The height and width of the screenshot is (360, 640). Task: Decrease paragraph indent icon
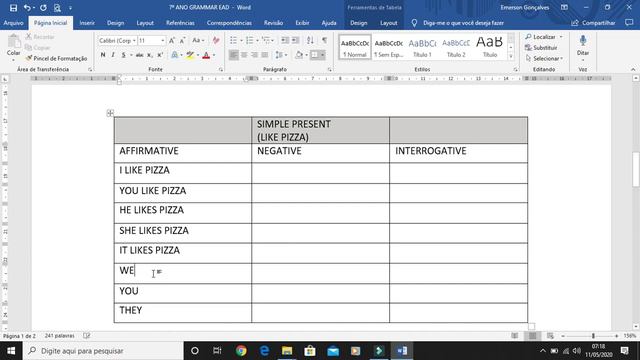click(285, 40)
